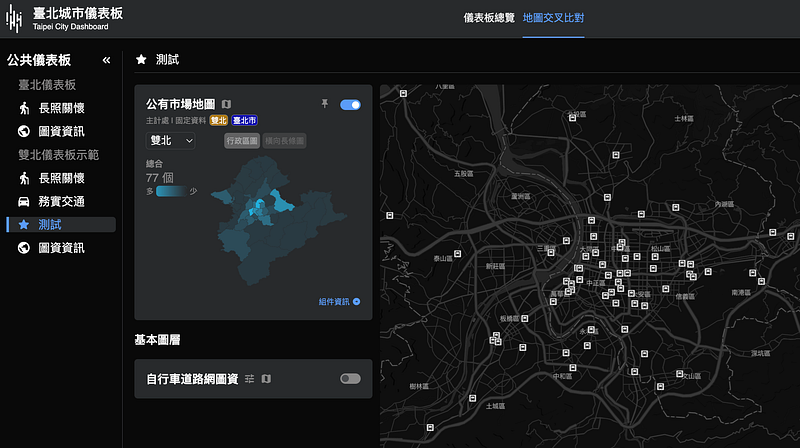The height and width of the screenshot is (448, 800).
Task: Collapse the sidebar with double-chevron icon
Action: pyautogui.click(x=106, y=60)
